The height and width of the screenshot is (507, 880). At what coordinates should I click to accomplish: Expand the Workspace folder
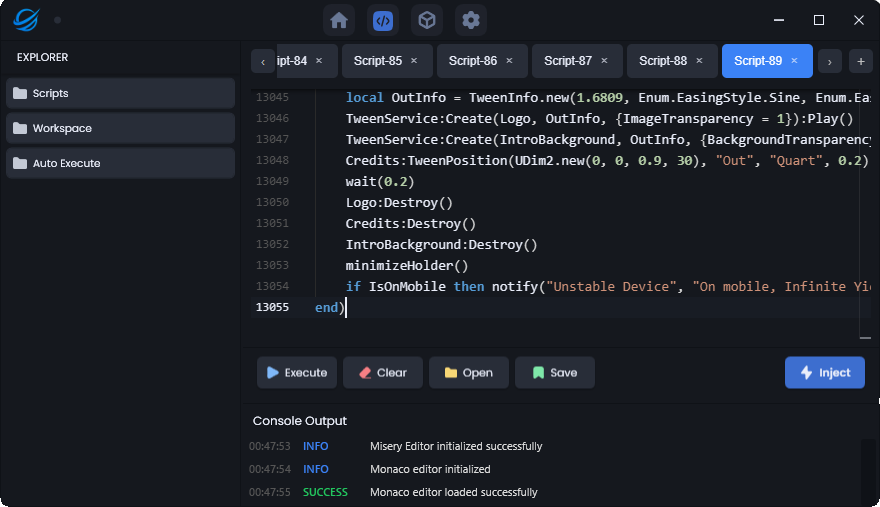click(x=120, y=128)
